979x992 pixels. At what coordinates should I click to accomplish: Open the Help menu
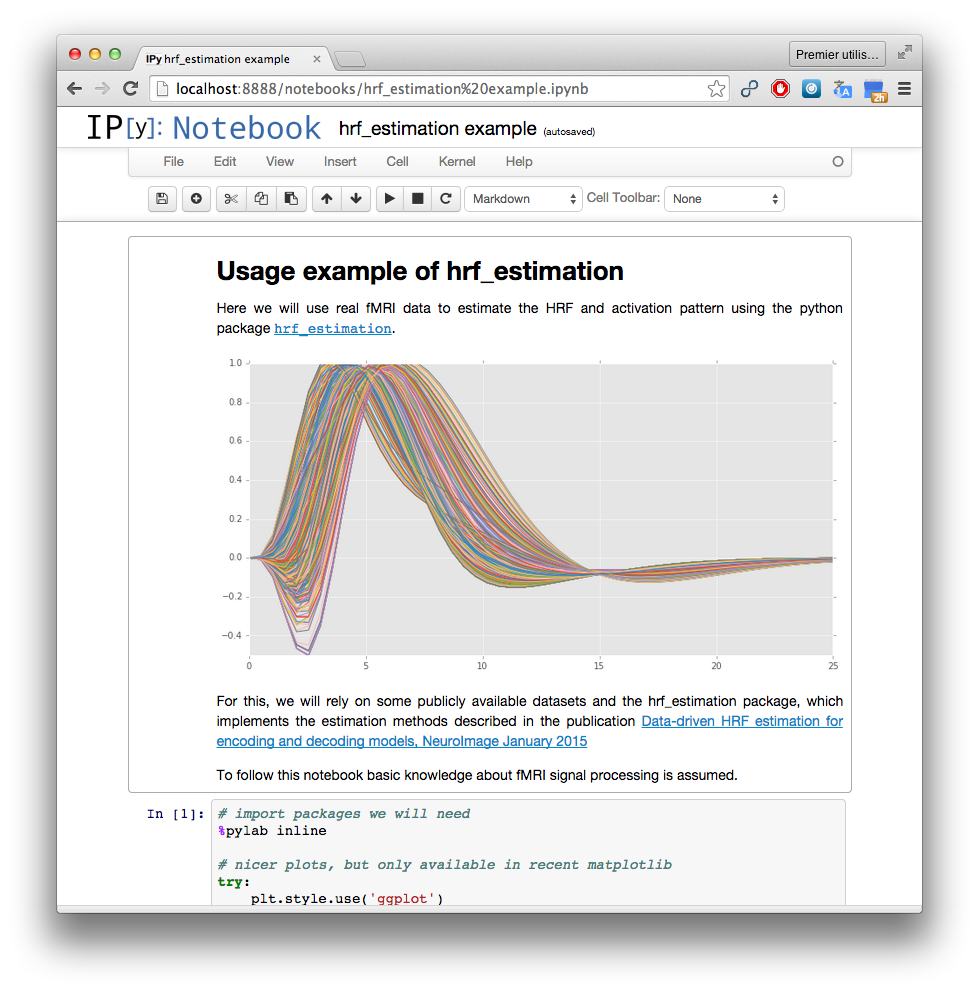519,161
